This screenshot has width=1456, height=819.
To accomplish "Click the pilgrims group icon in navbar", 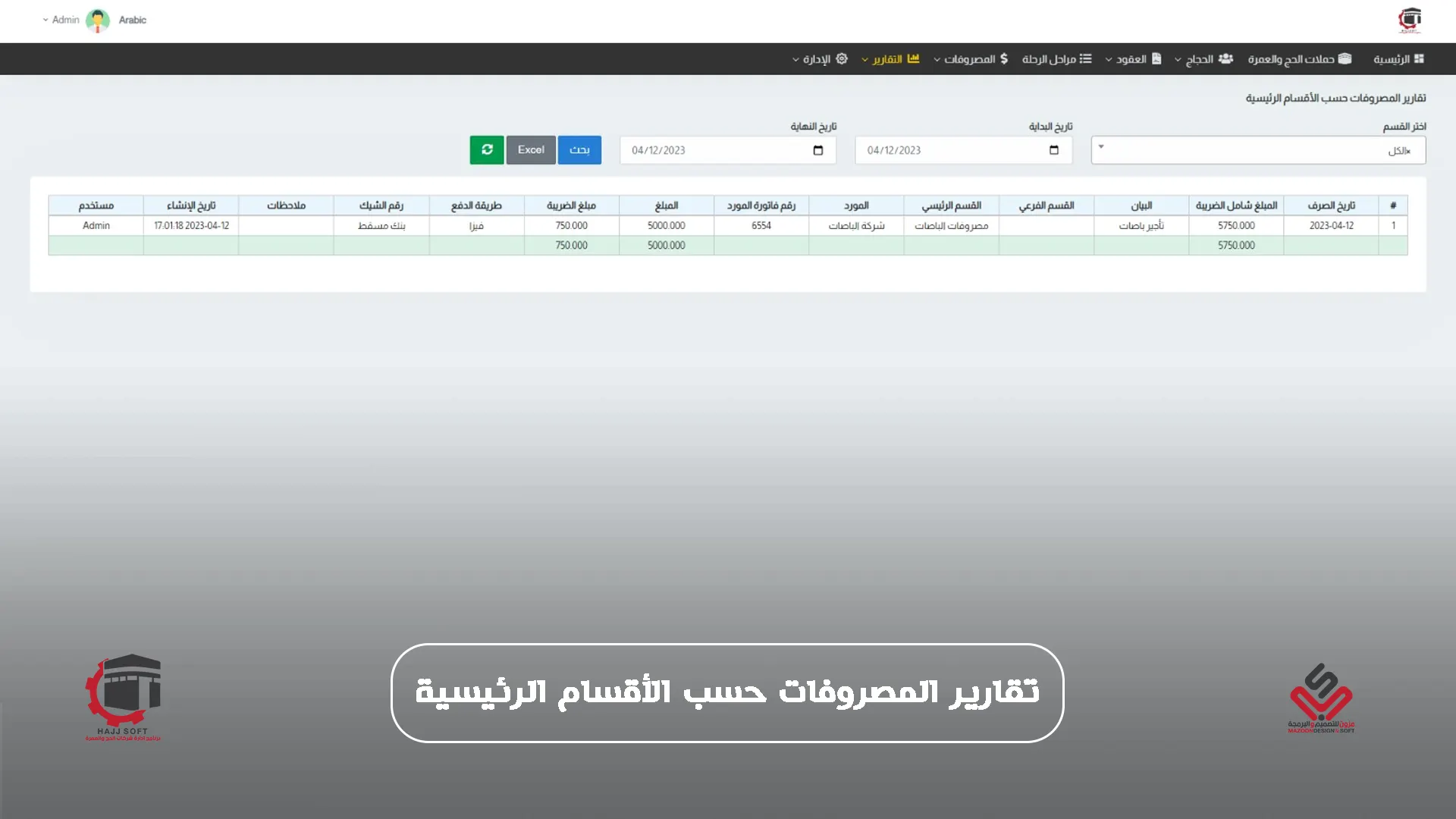I will (1225, 59).
